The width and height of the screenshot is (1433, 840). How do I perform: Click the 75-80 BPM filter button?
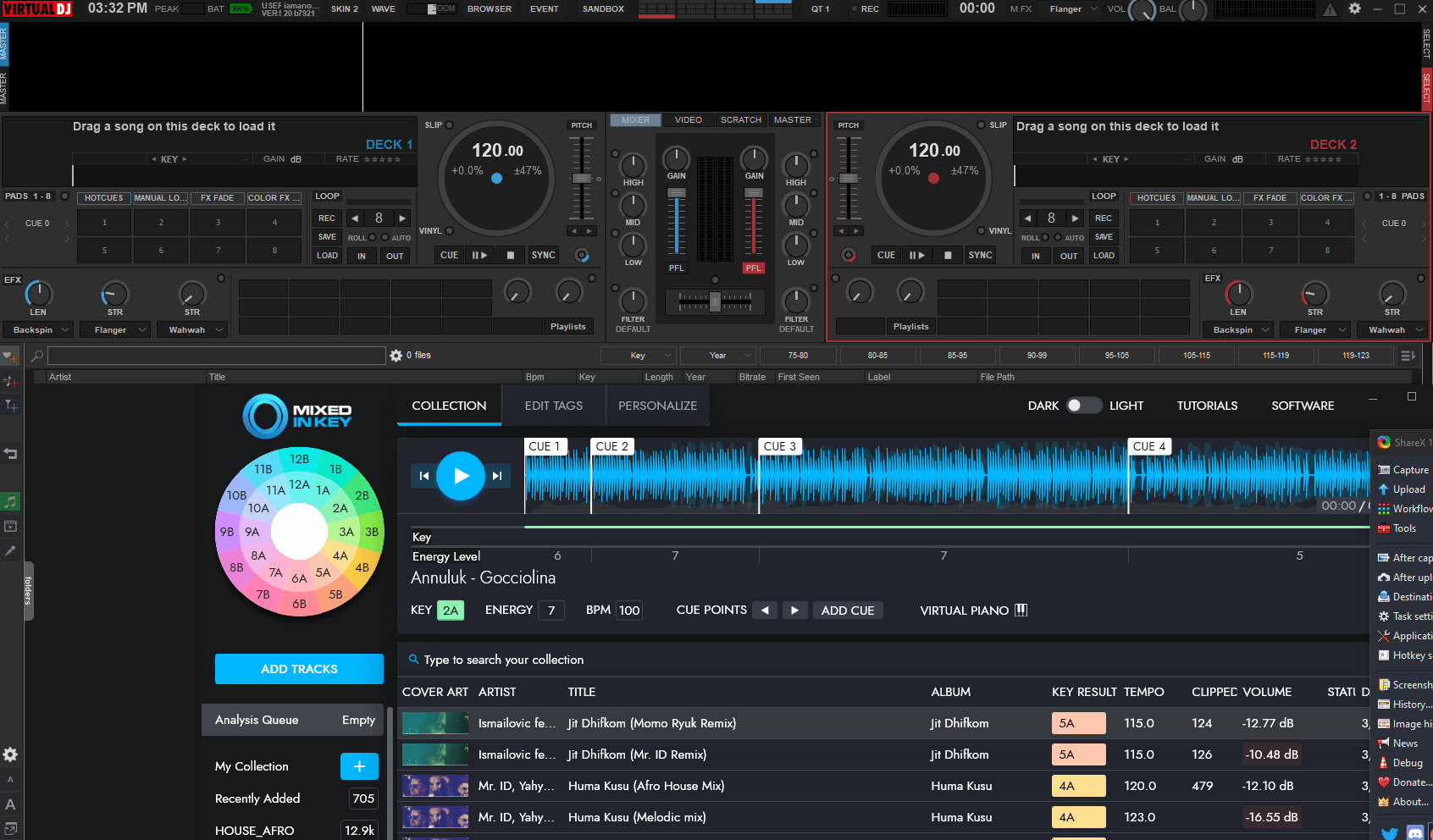coord(798,356)
